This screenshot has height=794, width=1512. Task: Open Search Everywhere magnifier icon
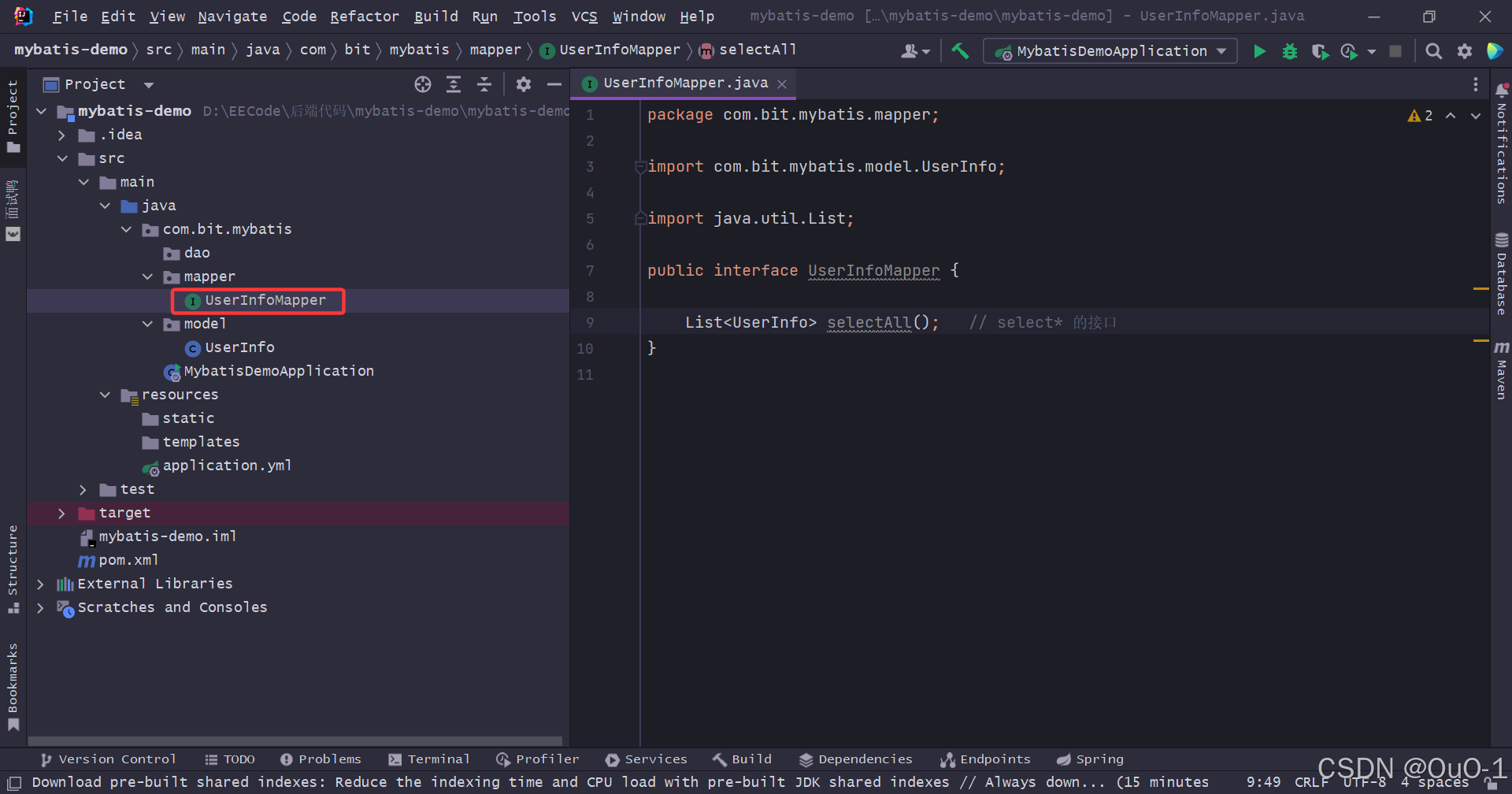coord(1434,51)
